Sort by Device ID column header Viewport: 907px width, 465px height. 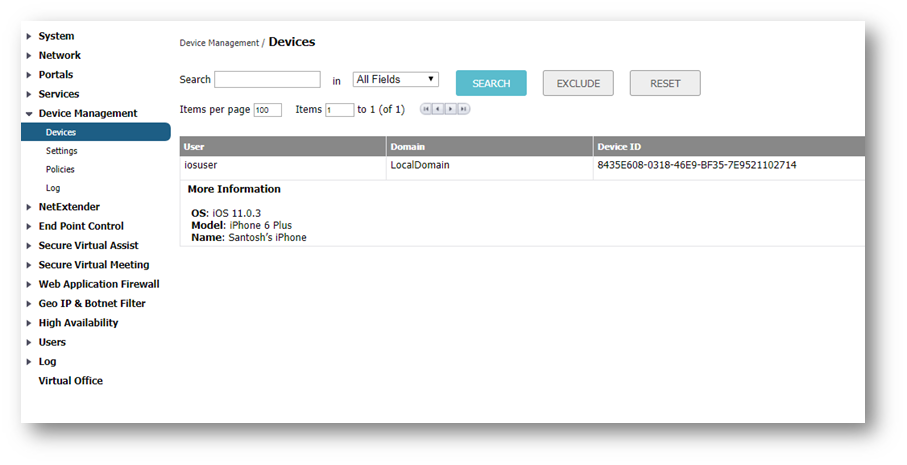point(619,147)
